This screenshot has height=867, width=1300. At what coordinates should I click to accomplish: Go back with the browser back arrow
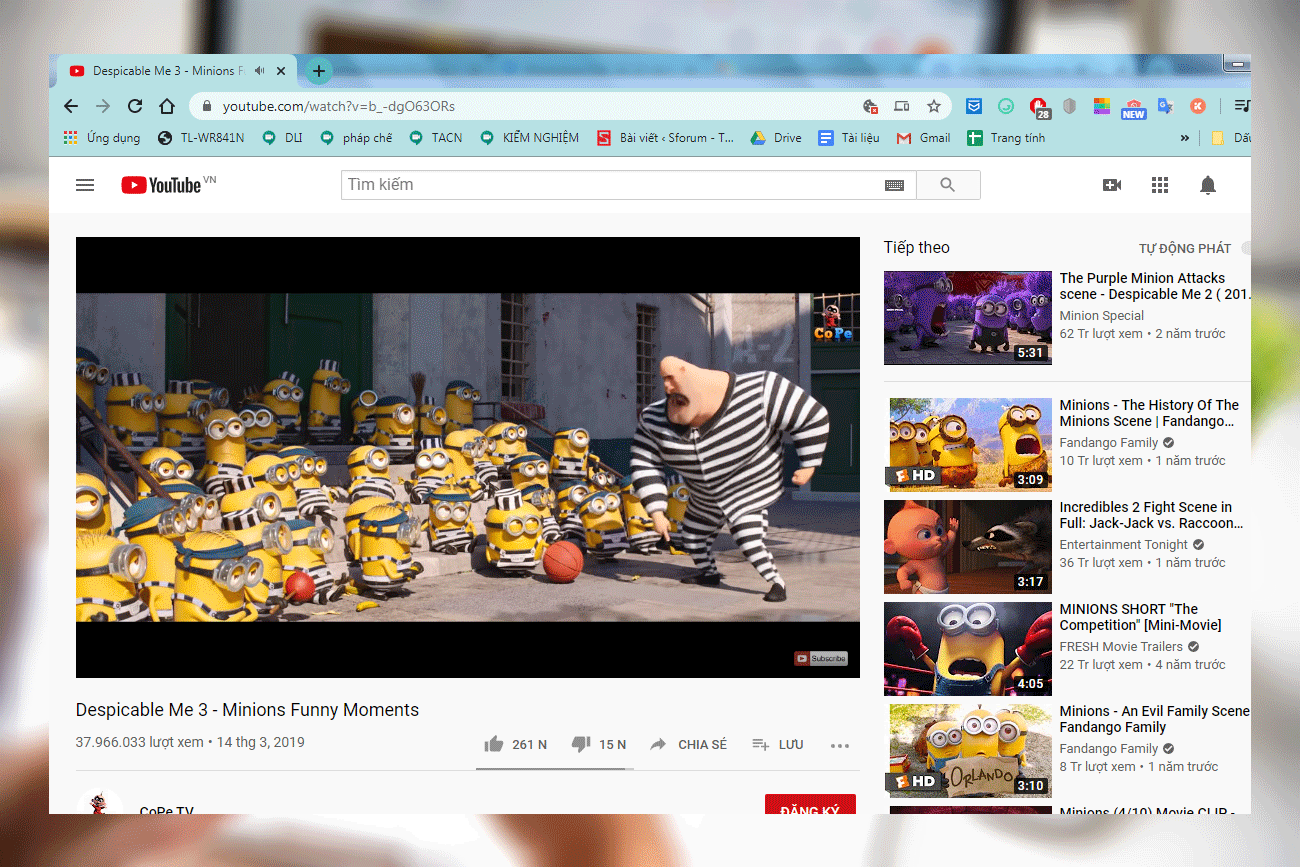pos(71,106)
